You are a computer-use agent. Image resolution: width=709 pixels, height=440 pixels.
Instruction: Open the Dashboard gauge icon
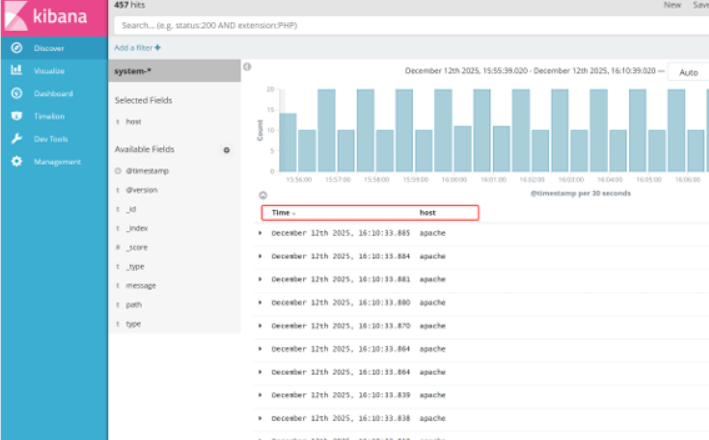click(x=17, y=93)
